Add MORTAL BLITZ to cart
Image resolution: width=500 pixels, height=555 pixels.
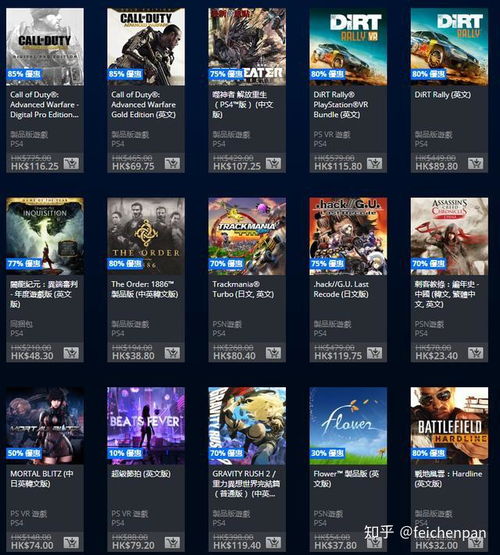point(71,543)
